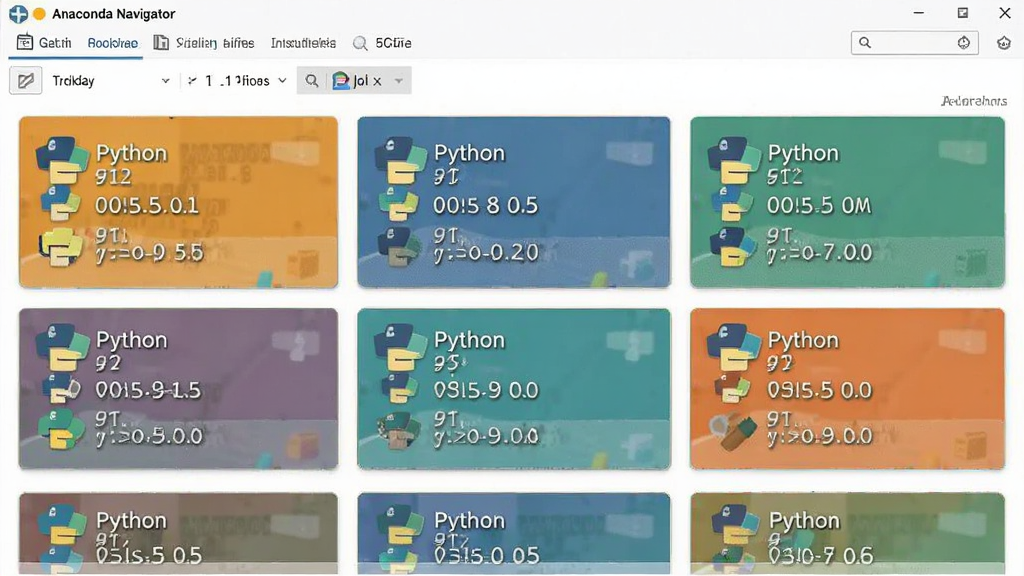Click the colorful icon on the joi chip
Image resolution: width=1024 pixels, height=576 pixels.
point(341,81)
